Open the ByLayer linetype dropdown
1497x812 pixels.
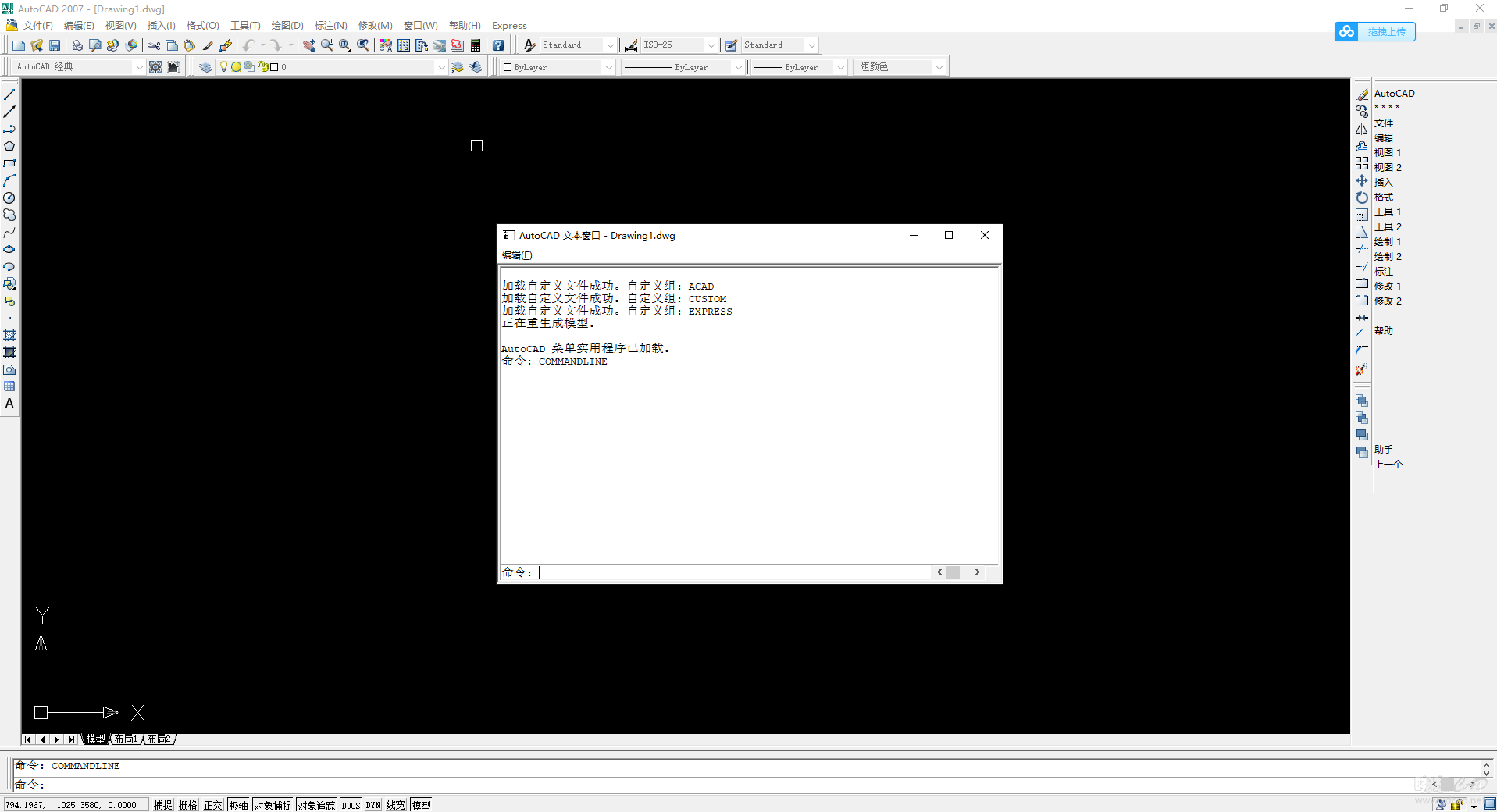point(737,67)
